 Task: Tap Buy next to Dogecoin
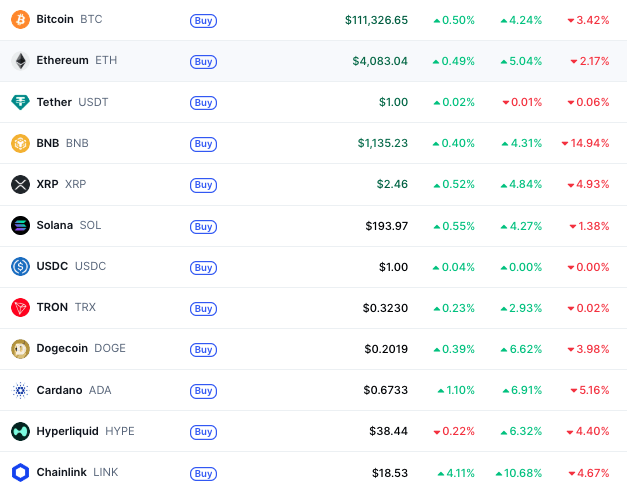click(x=203, y=350)
